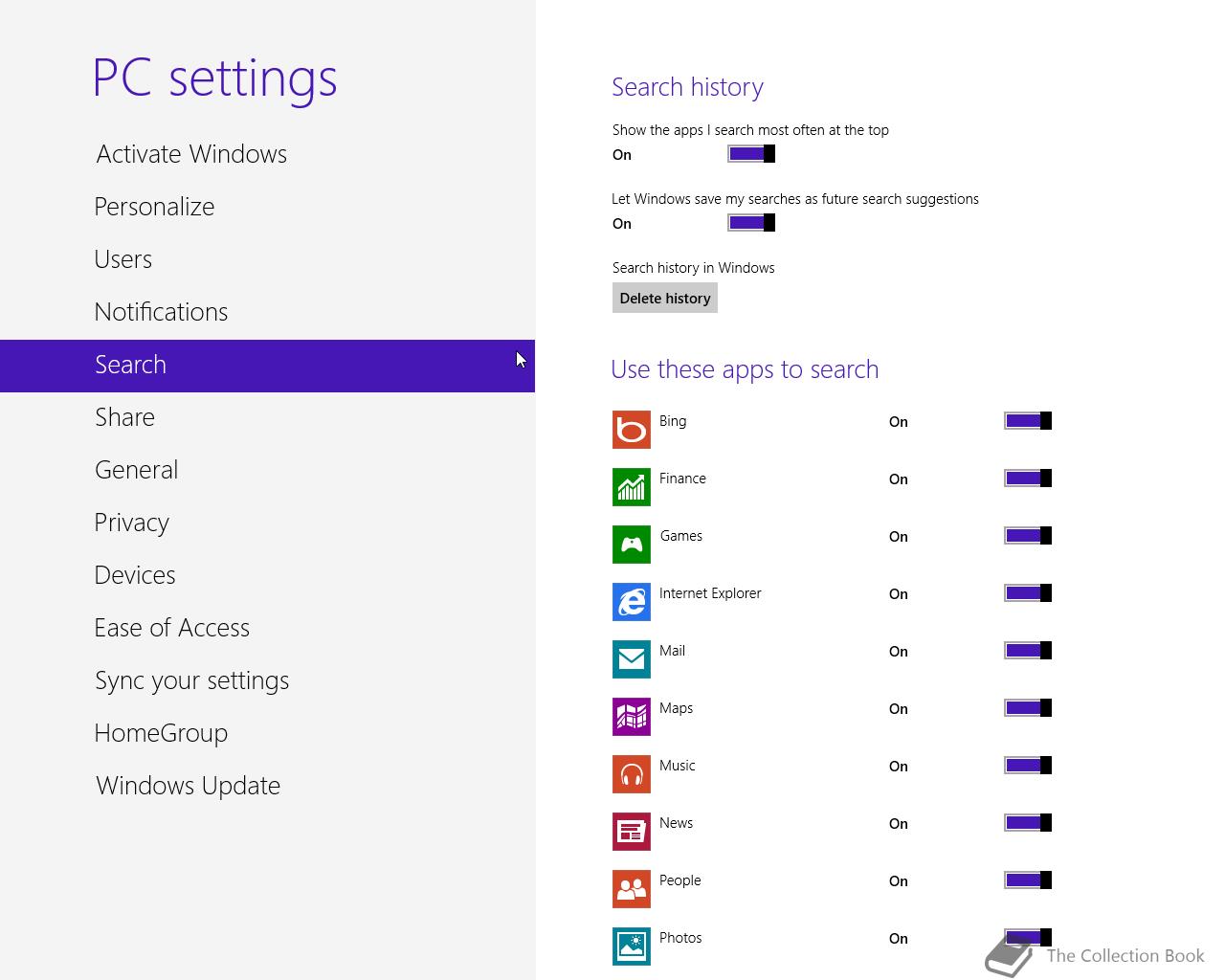Select the Search settings category
Screen dimensions: 1225x980
pos(267,366)
